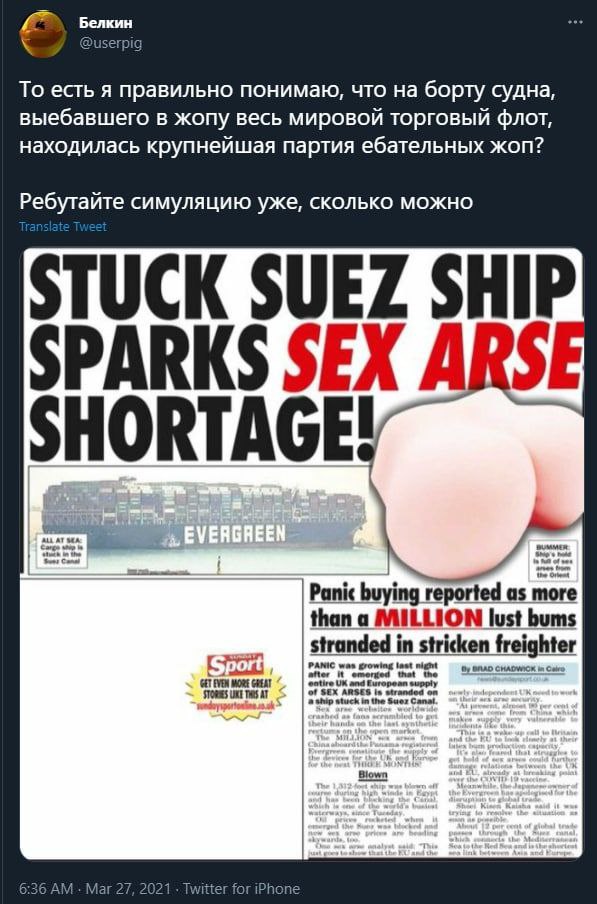Click the display name Белкин
Viewport: 597px width, 904px height.
105,22
